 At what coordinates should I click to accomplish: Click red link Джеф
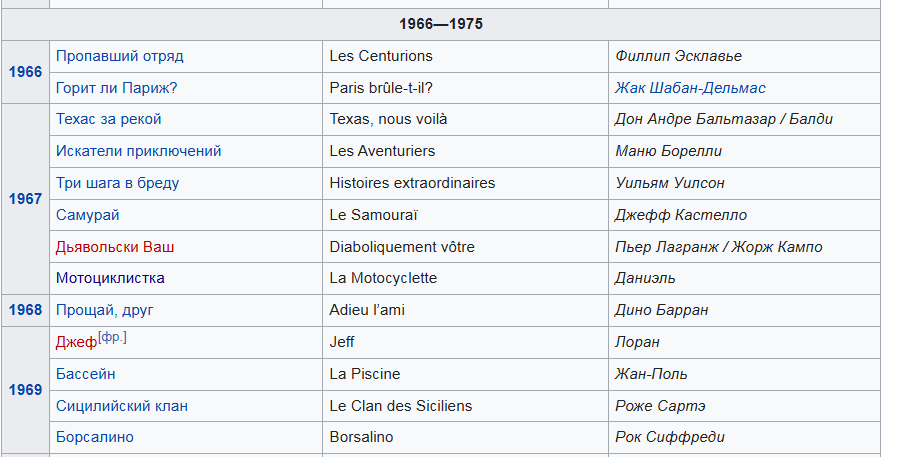click(x=76, y=343)
